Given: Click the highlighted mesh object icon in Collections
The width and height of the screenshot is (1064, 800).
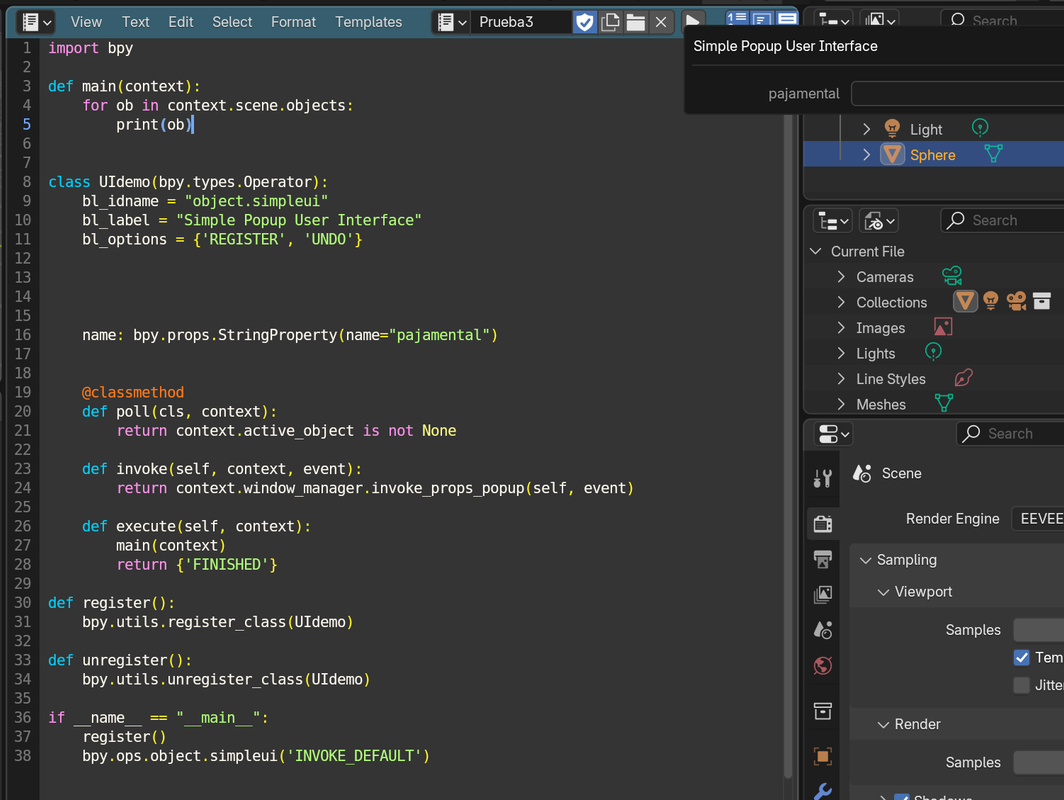Looking at the screenshot, I should tap(965, 301).
